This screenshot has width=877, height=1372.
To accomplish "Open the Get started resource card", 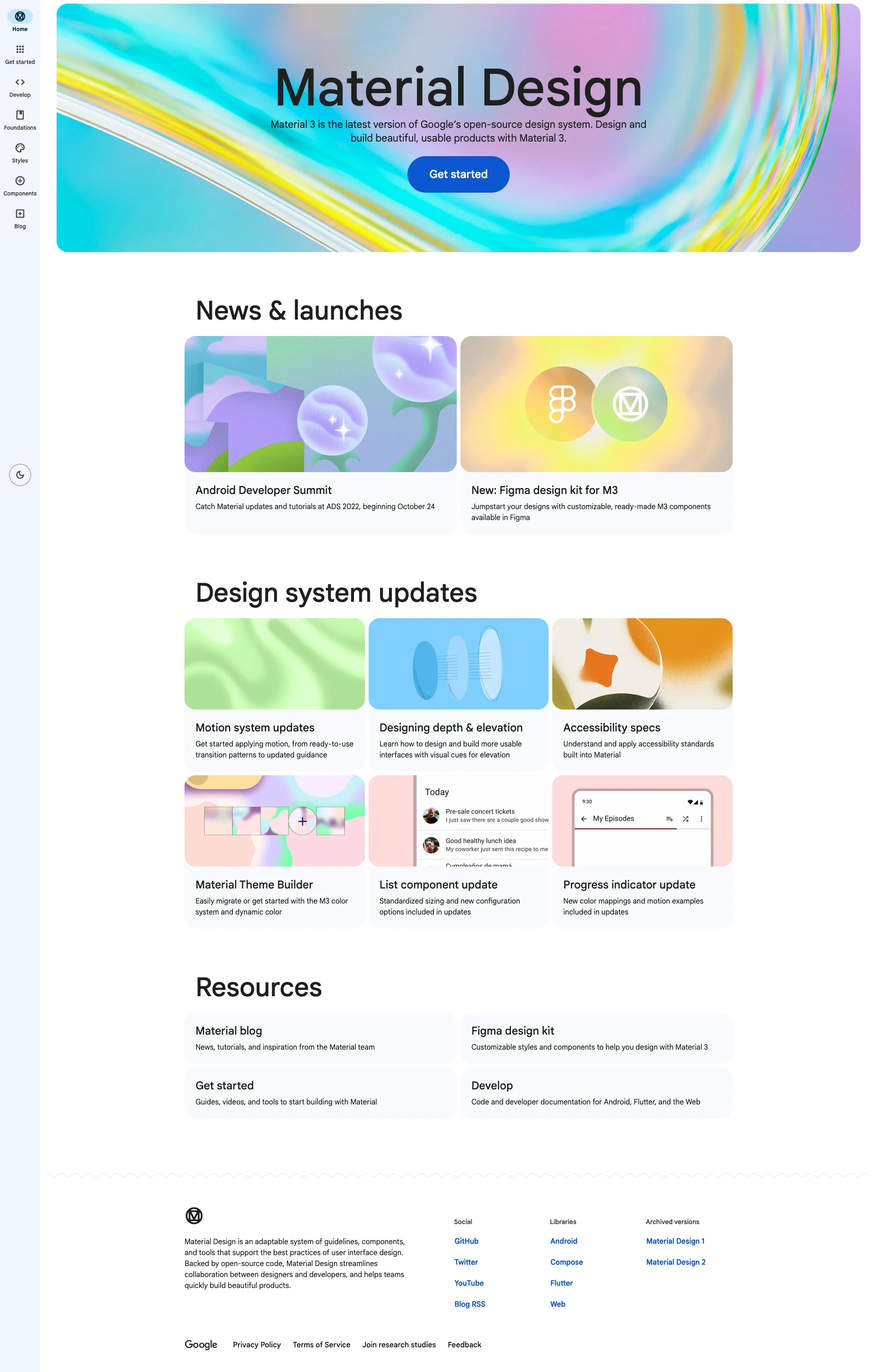I will pos(320,1092).
